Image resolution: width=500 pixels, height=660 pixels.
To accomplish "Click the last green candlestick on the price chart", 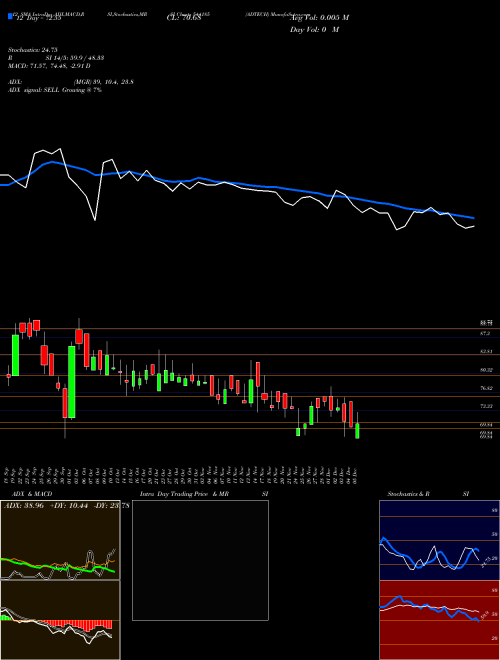I will pyautogui.click(x=358, y=431).
